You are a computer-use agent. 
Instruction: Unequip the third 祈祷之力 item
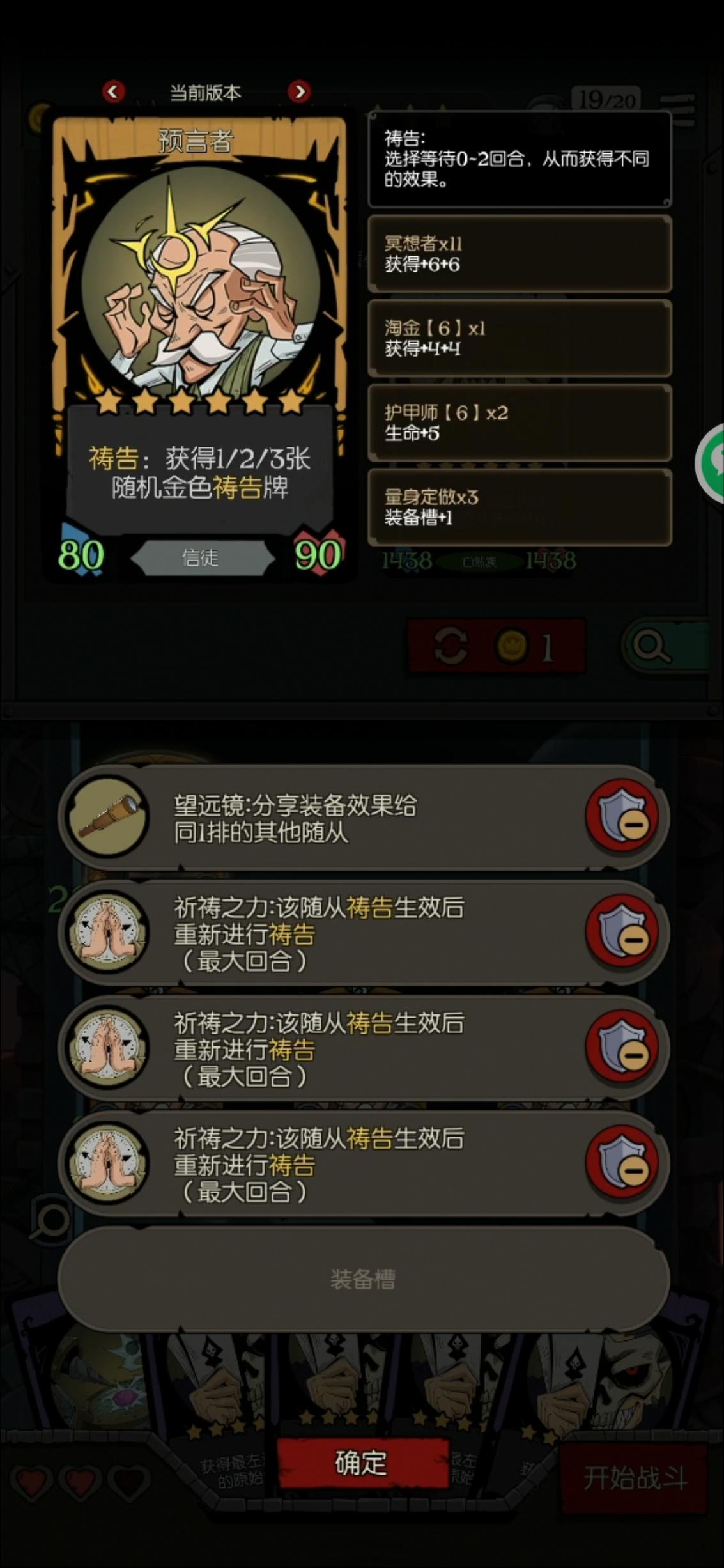[622, 1162]
